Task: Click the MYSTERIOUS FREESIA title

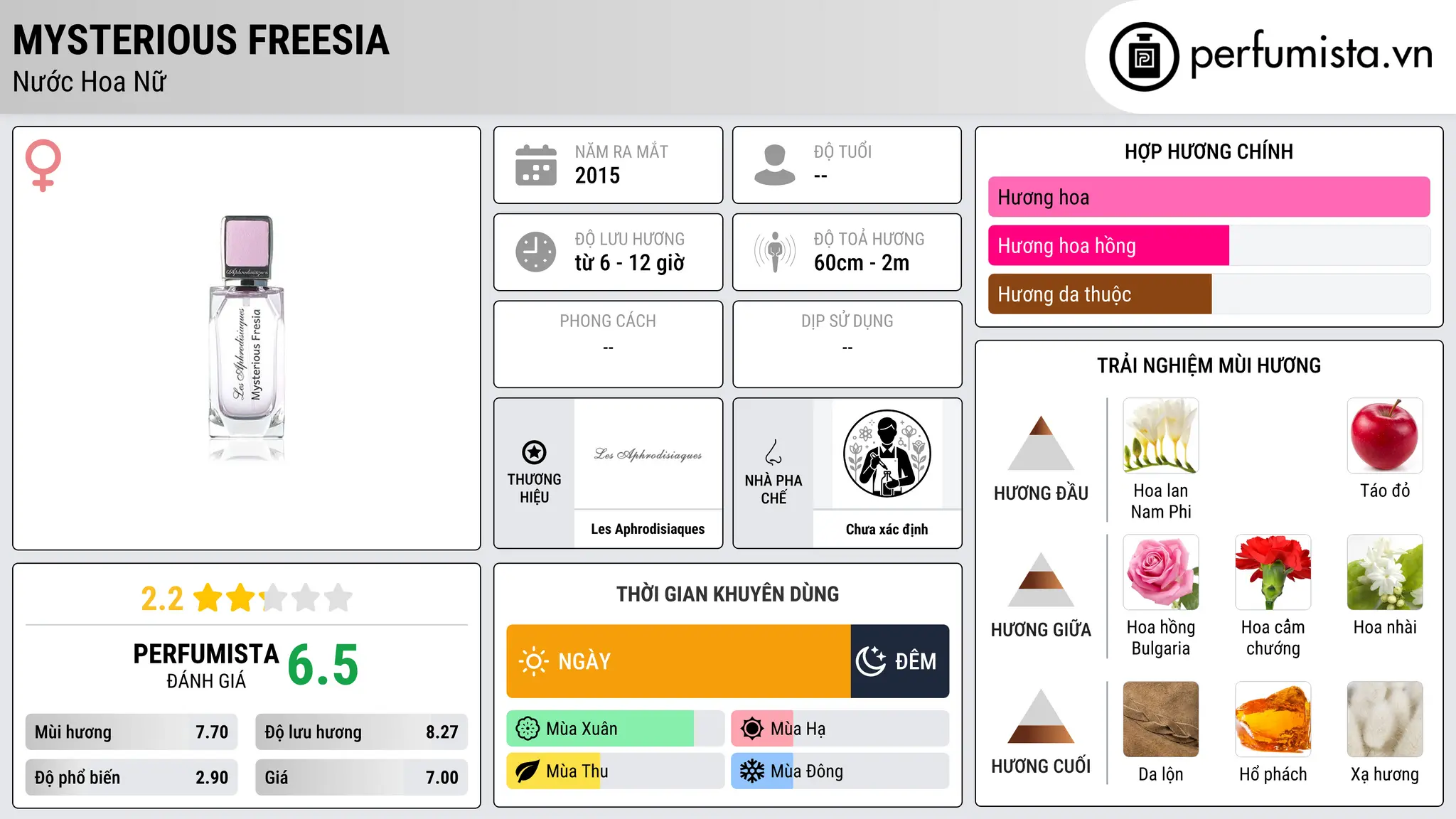Action: coord(201,40)
